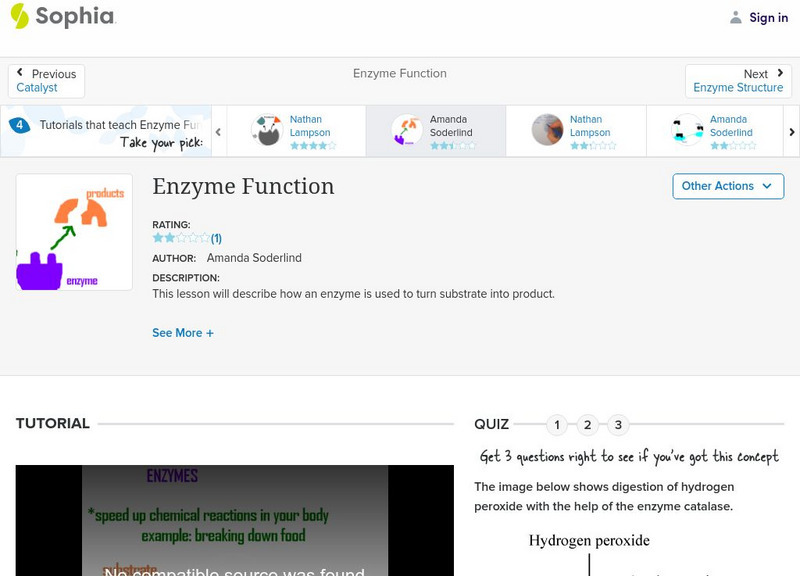Go to Next Enzyme Structure lesson
This screenshot has width=800, height=576.
tap(738, 81)
